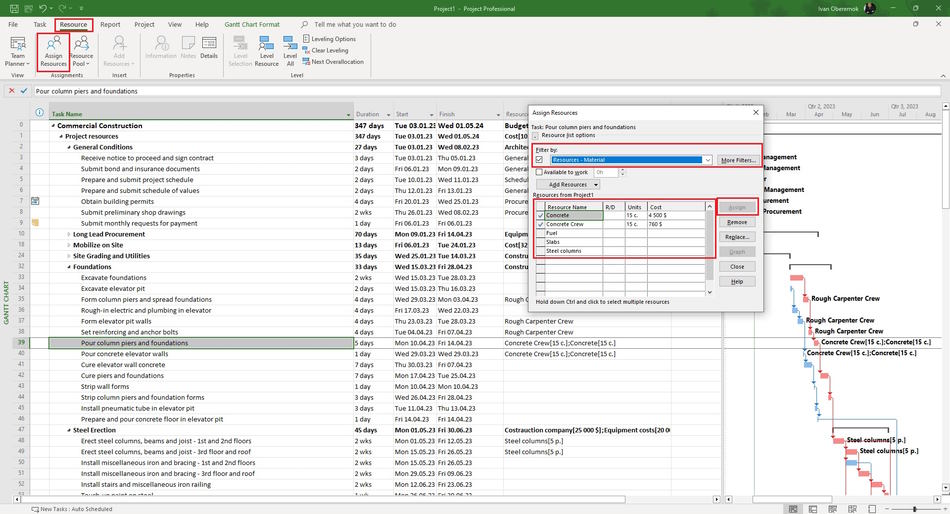Confirm the entry with the check mark
This screenshot has height=514, width=950.
[24, 91]
